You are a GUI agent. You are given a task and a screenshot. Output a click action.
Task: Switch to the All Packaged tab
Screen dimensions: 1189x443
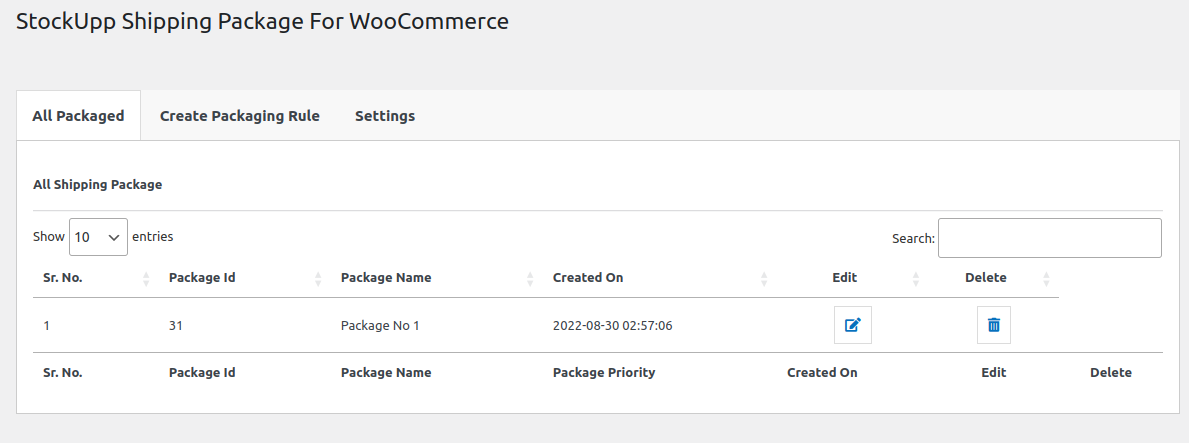coord(78,116)
